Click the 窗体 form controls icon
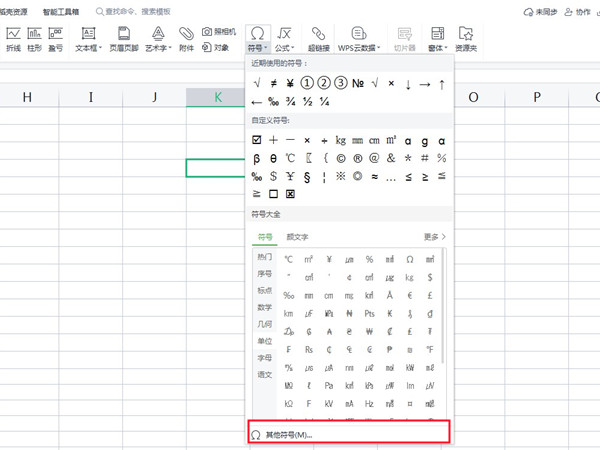 pos(437,34)
